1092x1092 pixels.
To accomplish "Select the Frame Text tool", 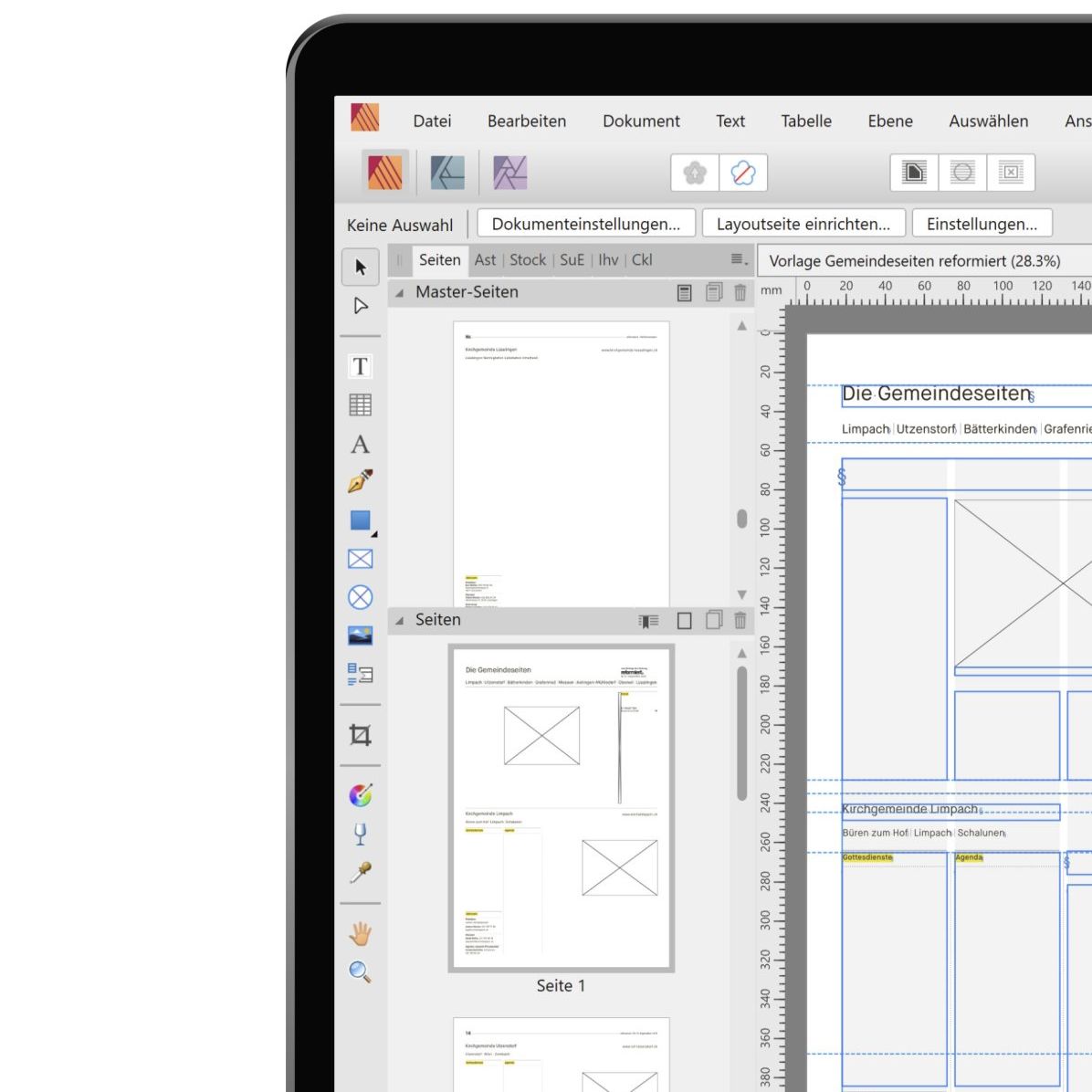I will [x=360, y=367].
